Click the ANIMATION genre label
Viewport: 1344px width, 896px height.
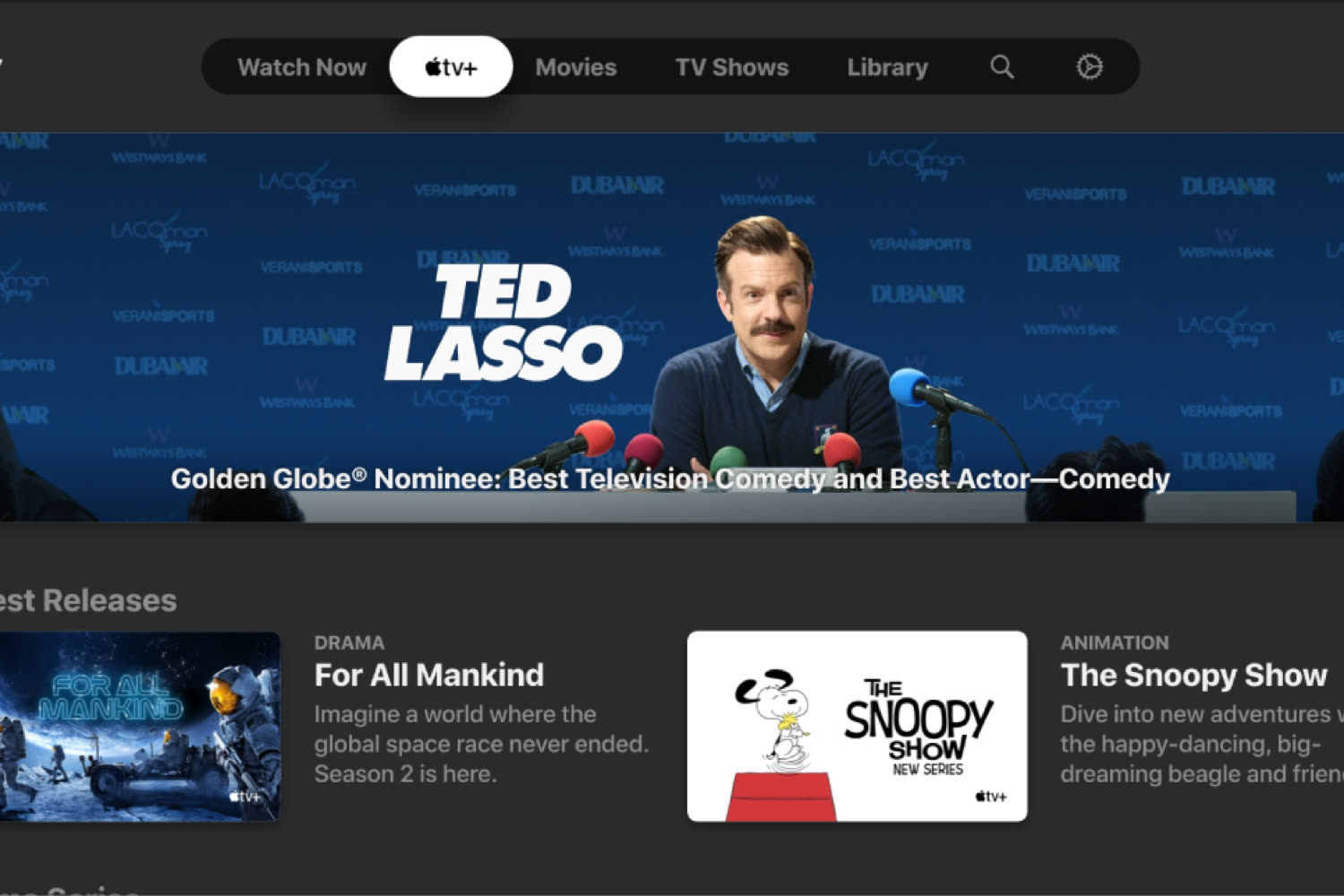coord(1115,642)
